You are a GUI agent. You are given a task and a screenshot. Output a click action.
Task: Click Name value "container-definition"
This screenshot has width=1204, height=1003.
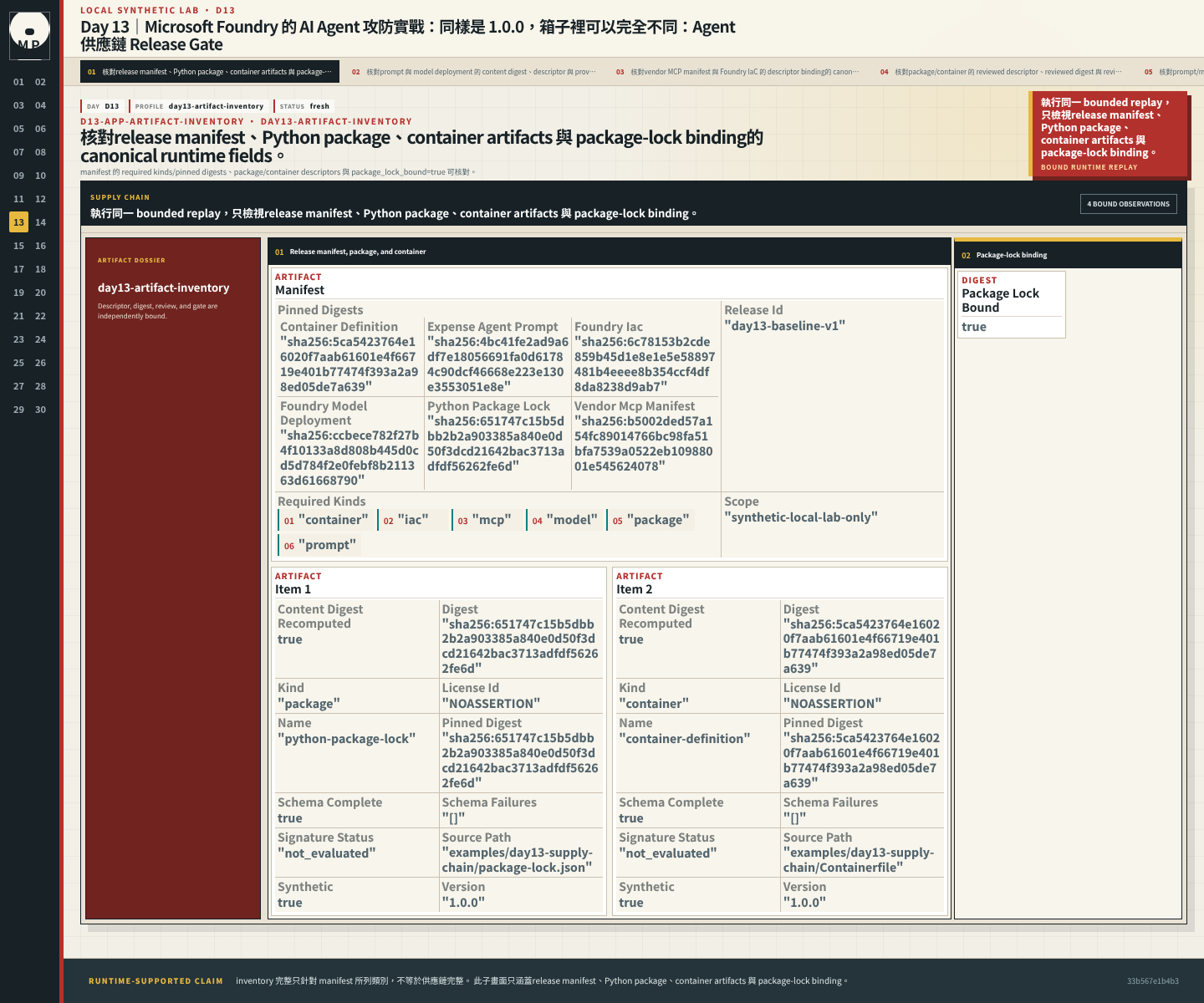pyautogui.click(x=685, y=739)
